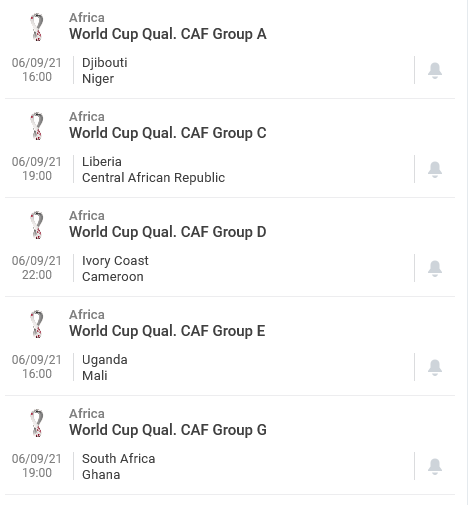Open World Cup Qual. CAF Group G heading
Image resolution: width=469 pixels, height=505 pixels.
coord(168,430)
